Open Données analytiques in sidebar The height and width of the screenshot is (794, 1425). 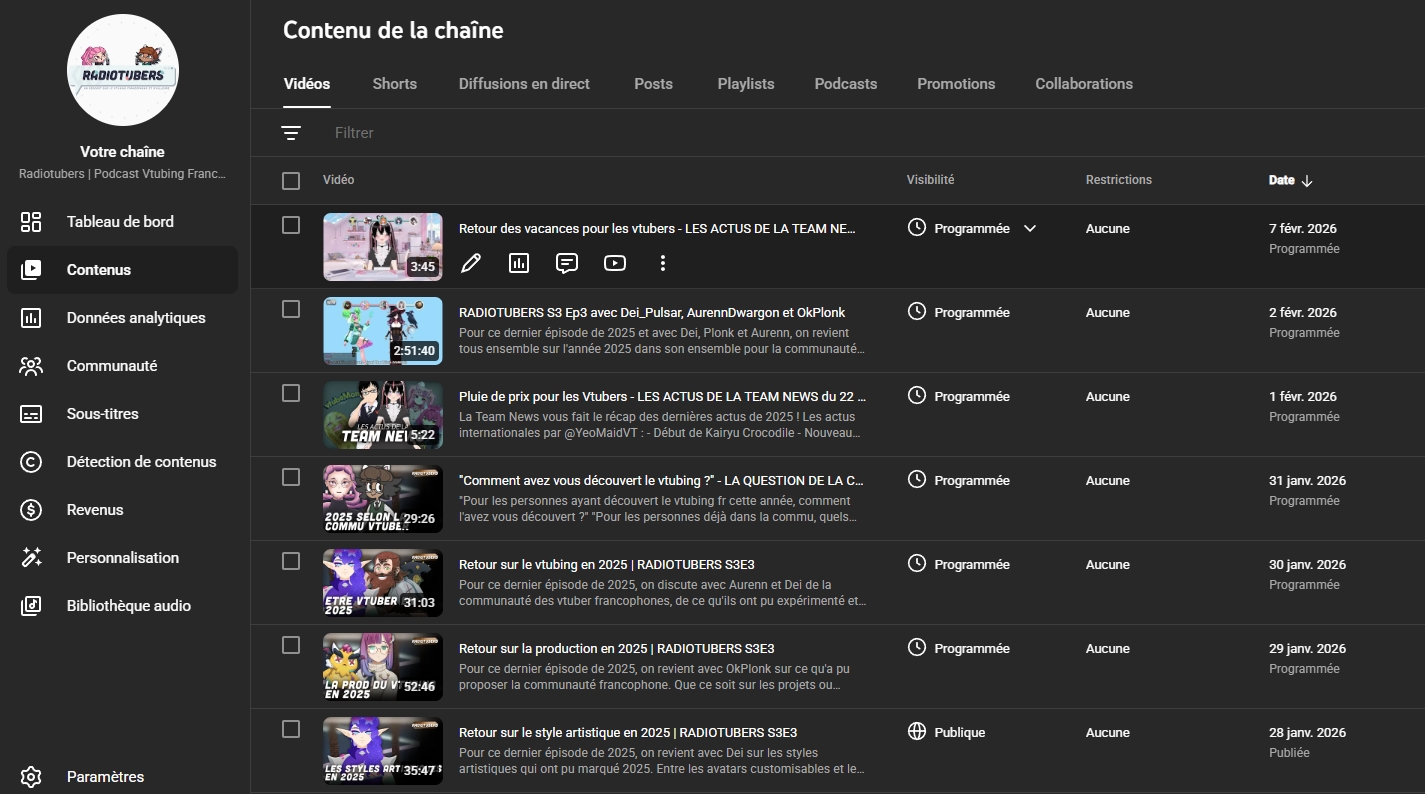coord(136,318)
